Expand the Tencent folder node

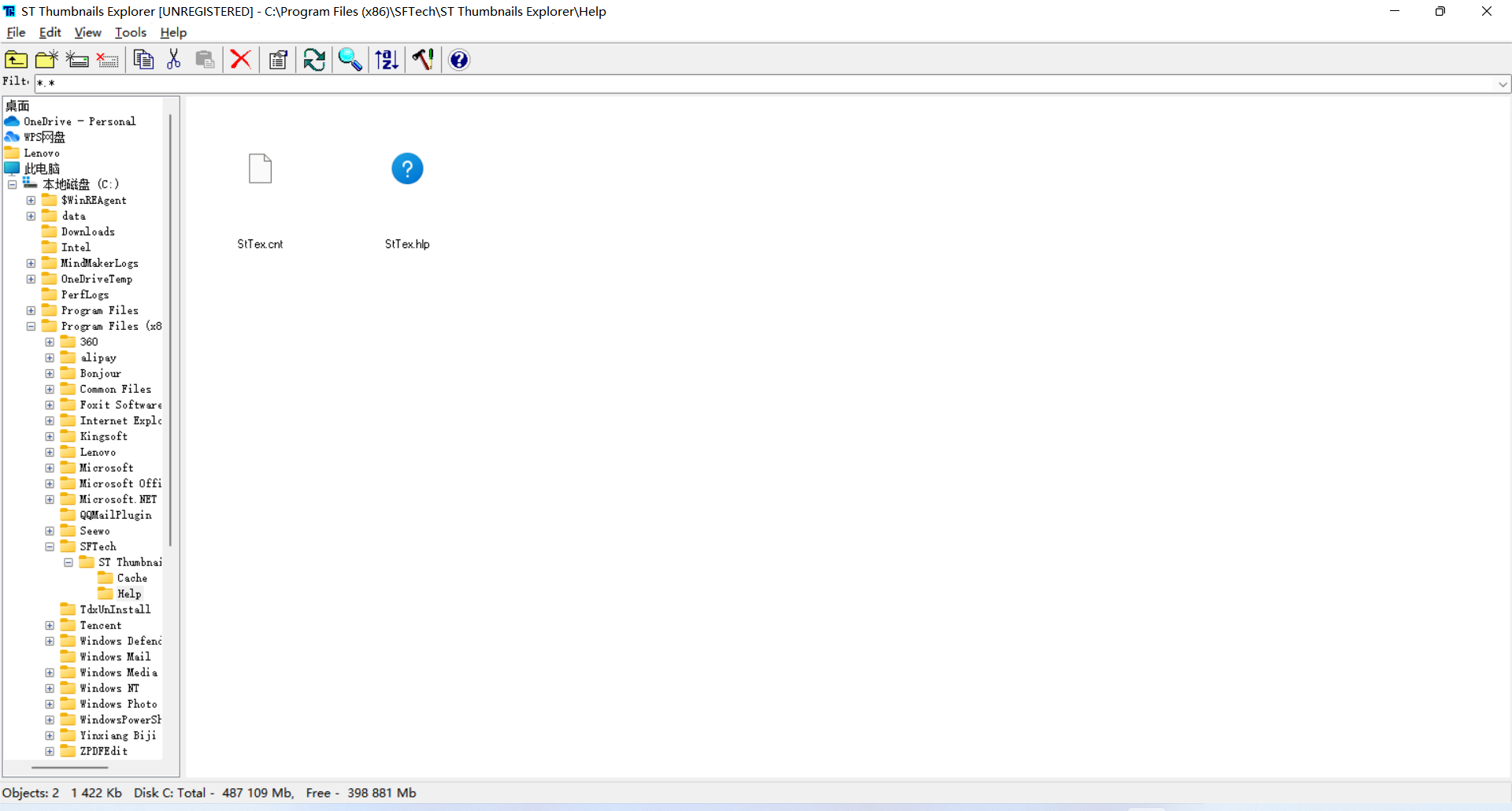[50, 625]
